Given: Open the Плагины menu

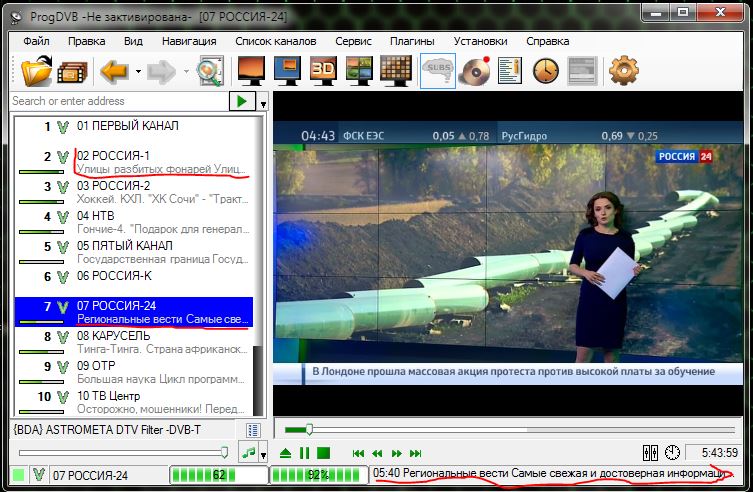Looking at the screenshot, I should 412,41.
